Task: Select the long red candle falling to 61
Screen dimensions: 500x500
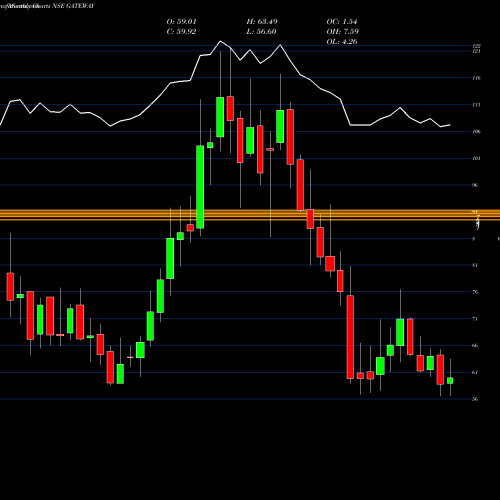Action: [x=350, y=337]
